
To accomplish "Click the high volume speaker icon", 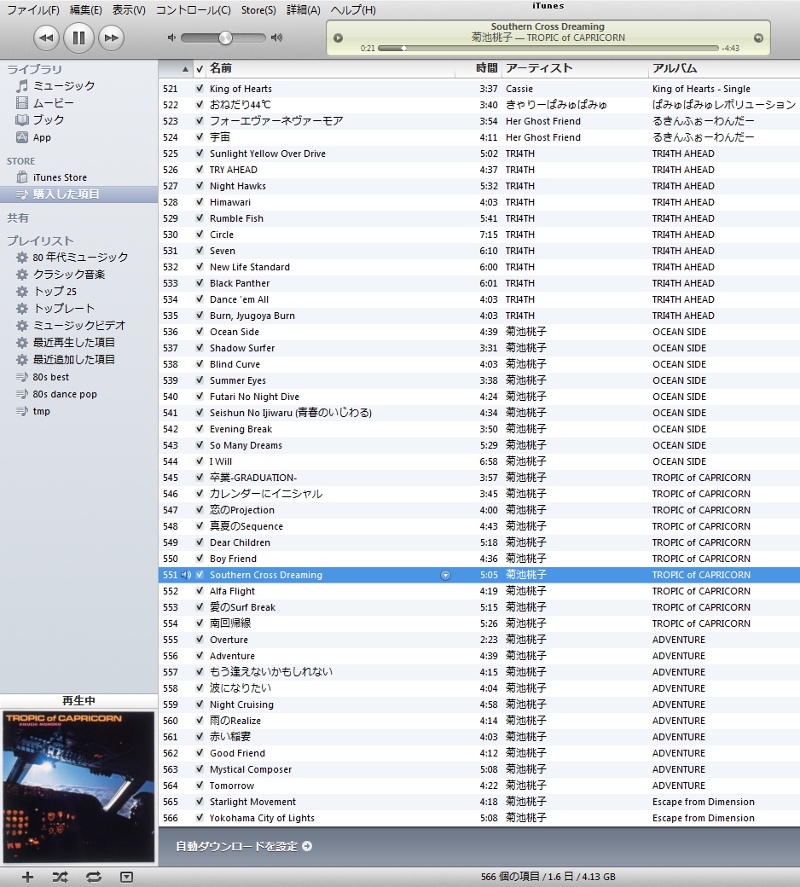I will pos(276,37).
